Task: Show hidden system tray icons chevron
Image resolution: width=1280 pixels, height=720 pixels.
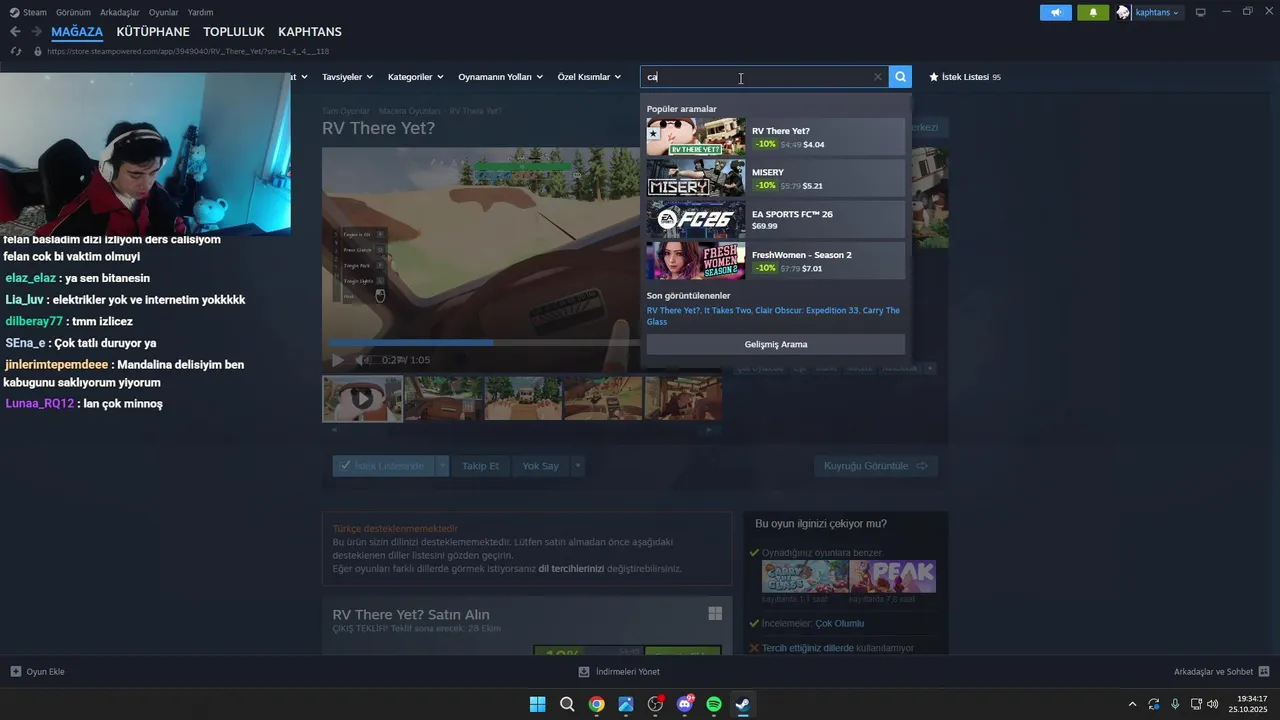Action: [x=1132, y=704]
